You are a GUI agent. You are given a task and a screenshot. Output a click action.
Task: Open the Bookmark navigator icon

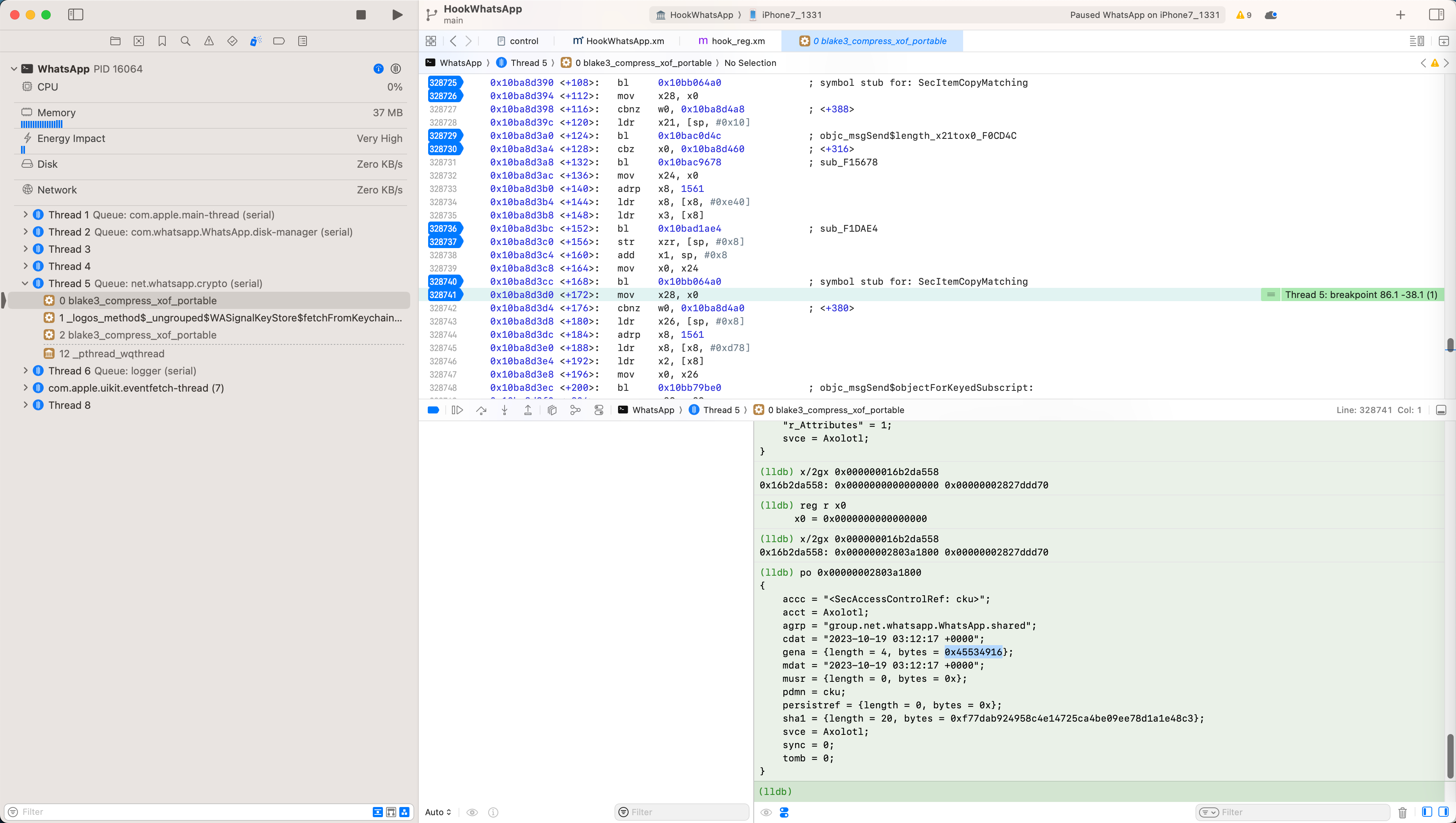click(x=162, y=41)
